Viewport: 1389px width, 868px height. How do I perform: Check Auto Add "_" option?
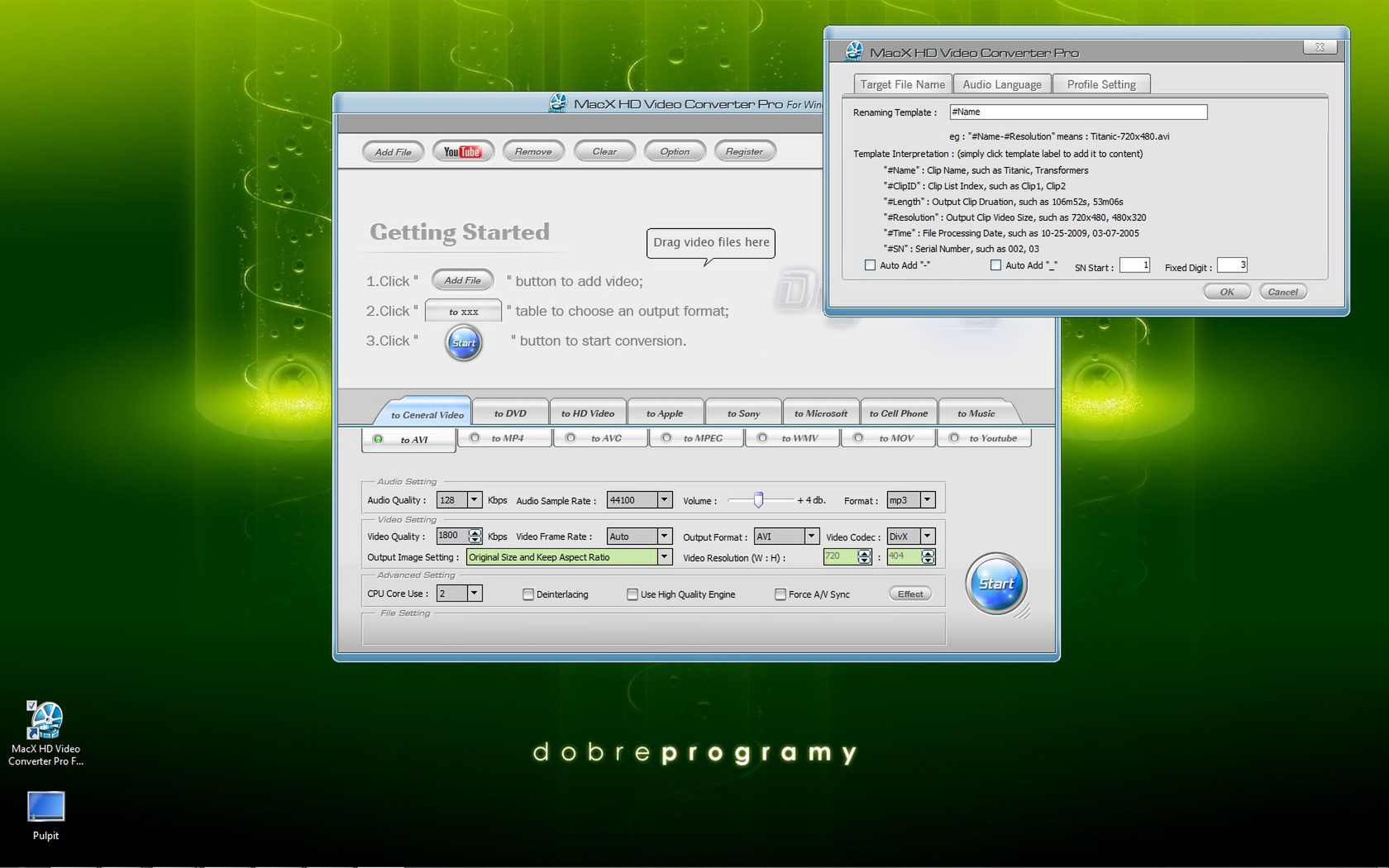pyautogui.click(x=995, y=265)
